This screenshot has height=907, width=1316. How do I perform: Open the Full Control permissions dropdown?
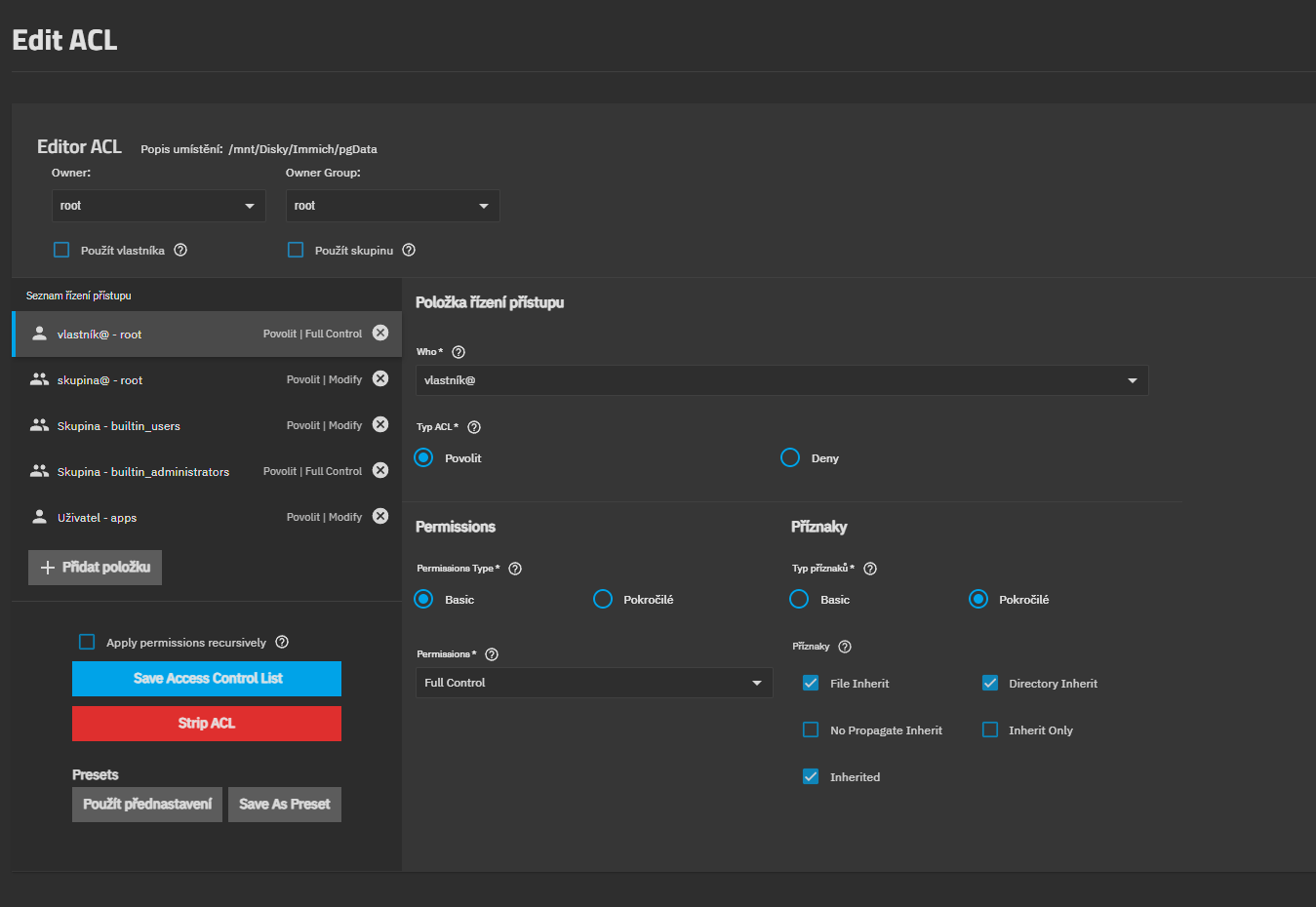coord(594,683)
